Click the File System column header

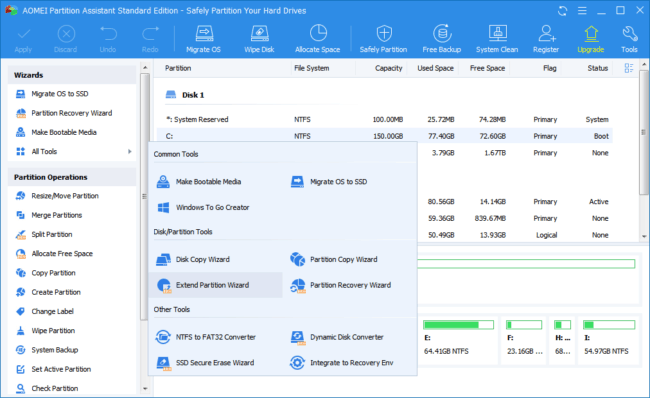312,68
